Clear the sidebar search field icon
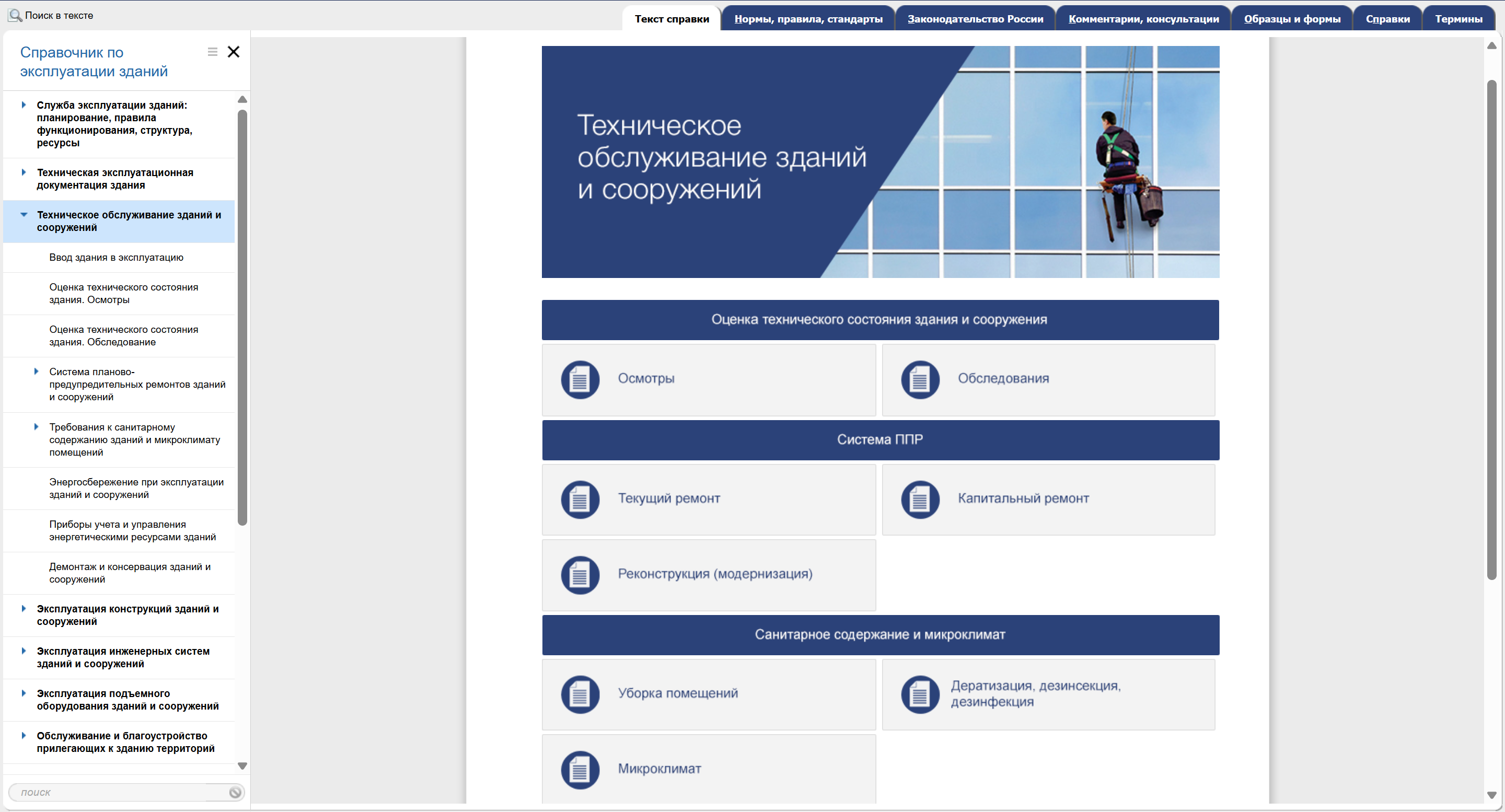This screenshot has height=812, width=1505. coord(235,792)
